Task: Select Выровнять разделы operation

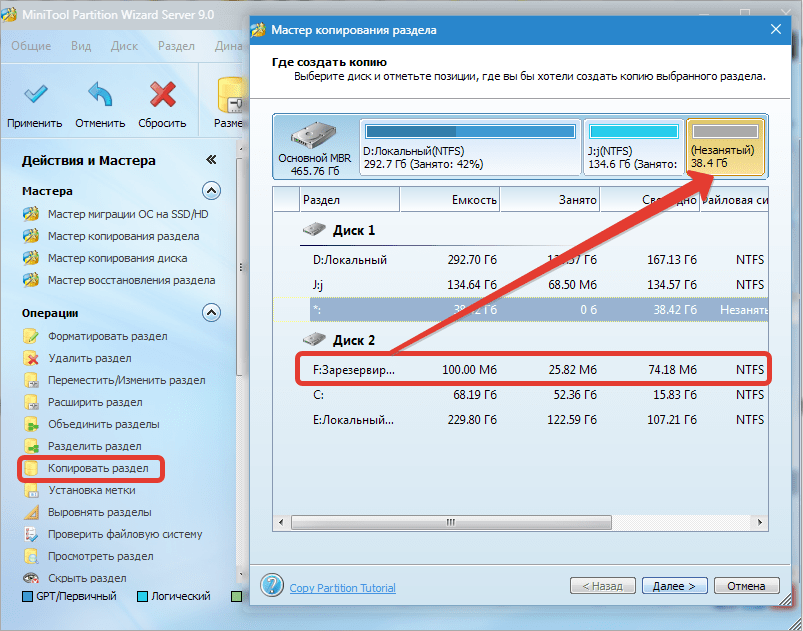Action: pos(99,512)
